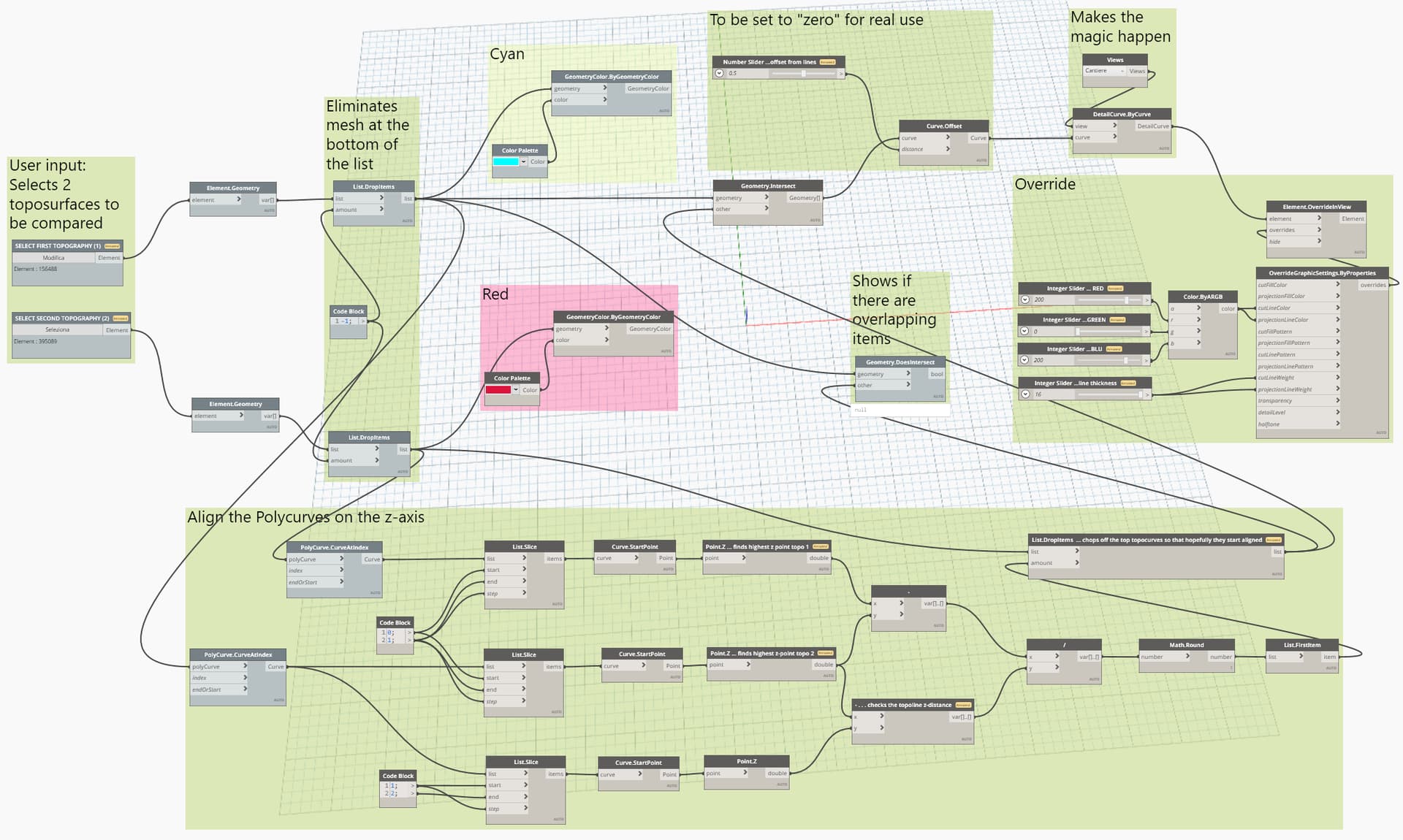Viewport: 1403px width, 840px height.
Task: Click the hide input port arrow on Element.OverrideInView
Action: click(1318, 241)
